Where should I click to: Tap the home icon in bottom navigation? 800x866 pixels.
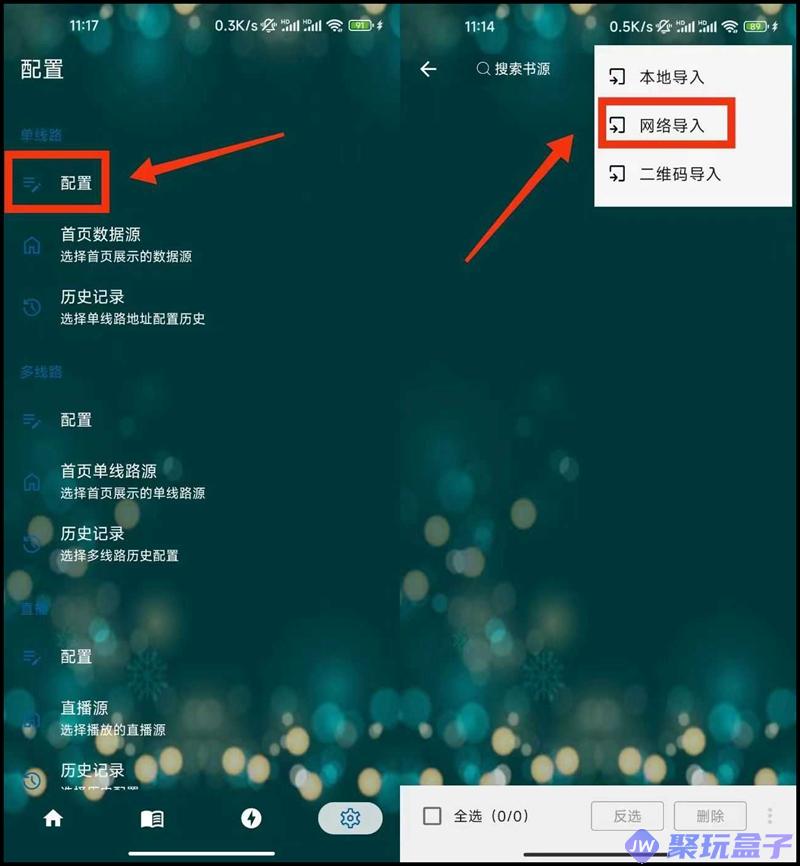pos(53,818)
